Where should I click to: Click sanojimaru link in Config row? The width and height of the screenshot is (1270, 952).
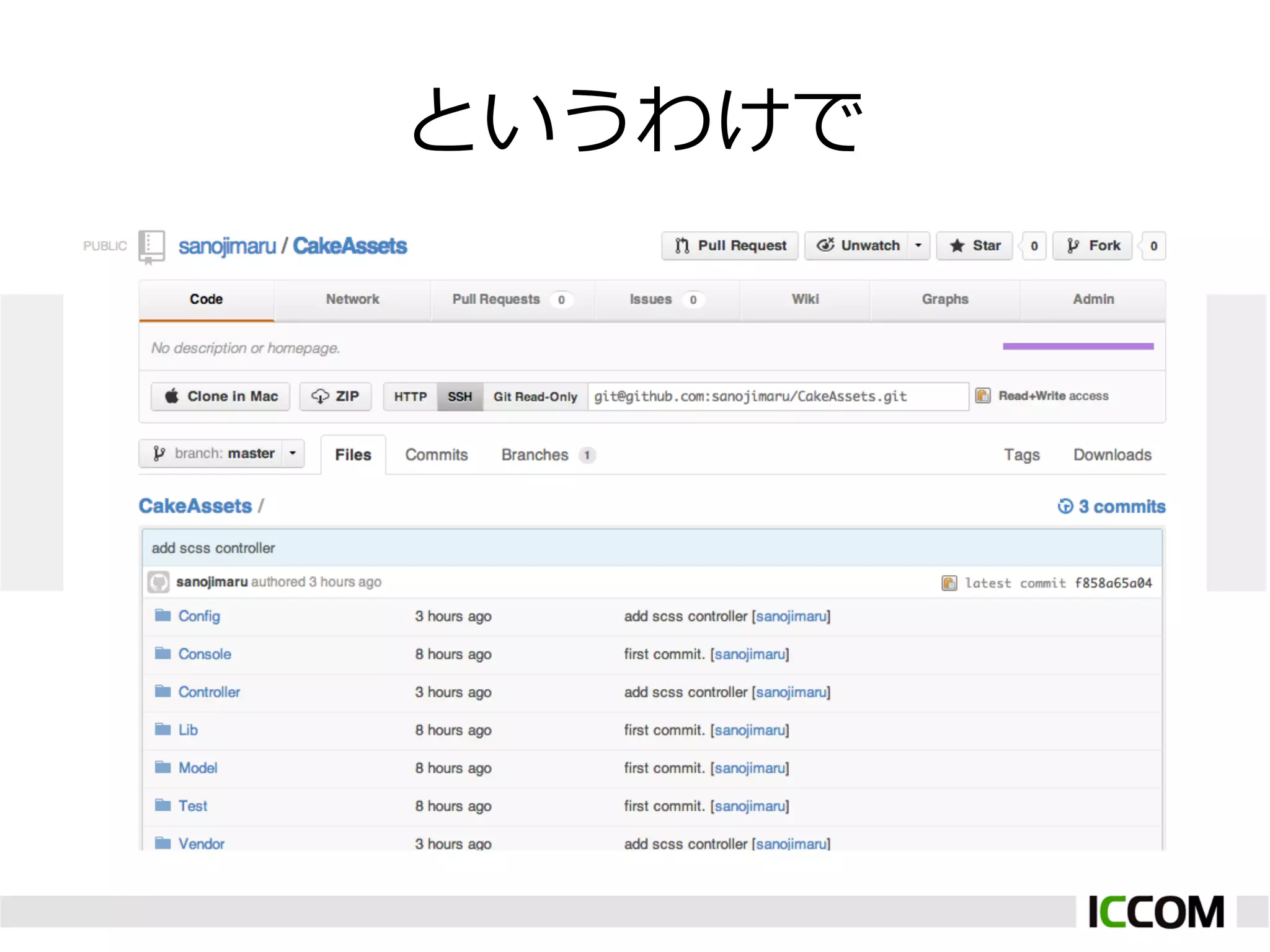(791, 617)
